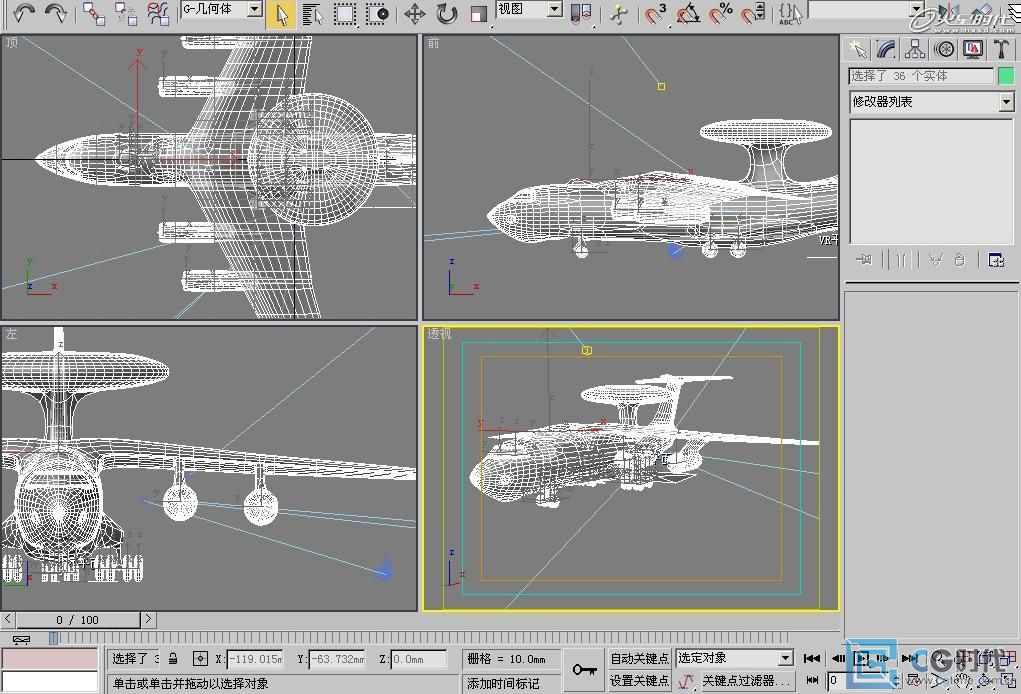Choose the Rectangular Selection Region tool
This screenshot has width=1021, height=694.
[x=344, y=14]
